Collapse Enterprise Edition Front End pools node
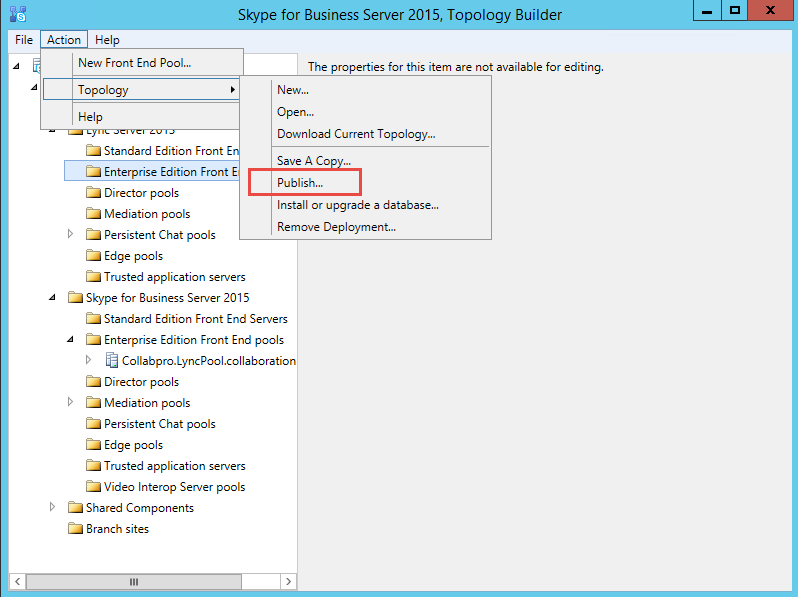The height and width of the screenshot is (597, 798). point(70,339)
